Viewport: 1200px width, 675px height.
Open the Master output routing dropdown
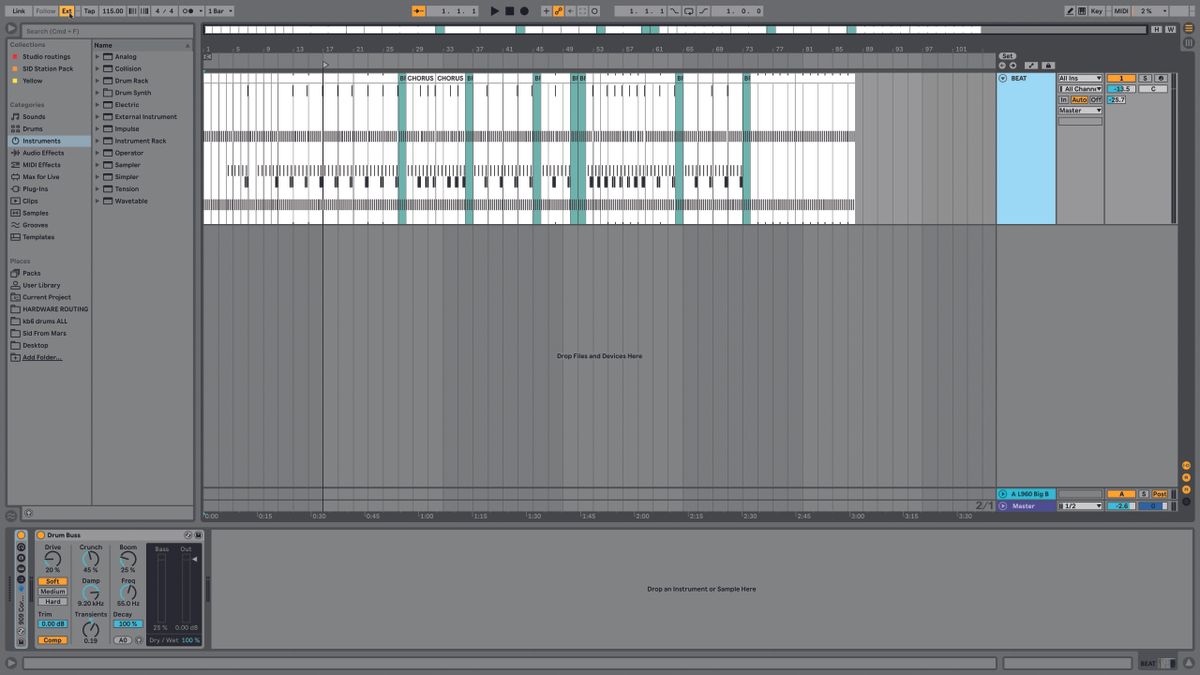click(1080, 110)
